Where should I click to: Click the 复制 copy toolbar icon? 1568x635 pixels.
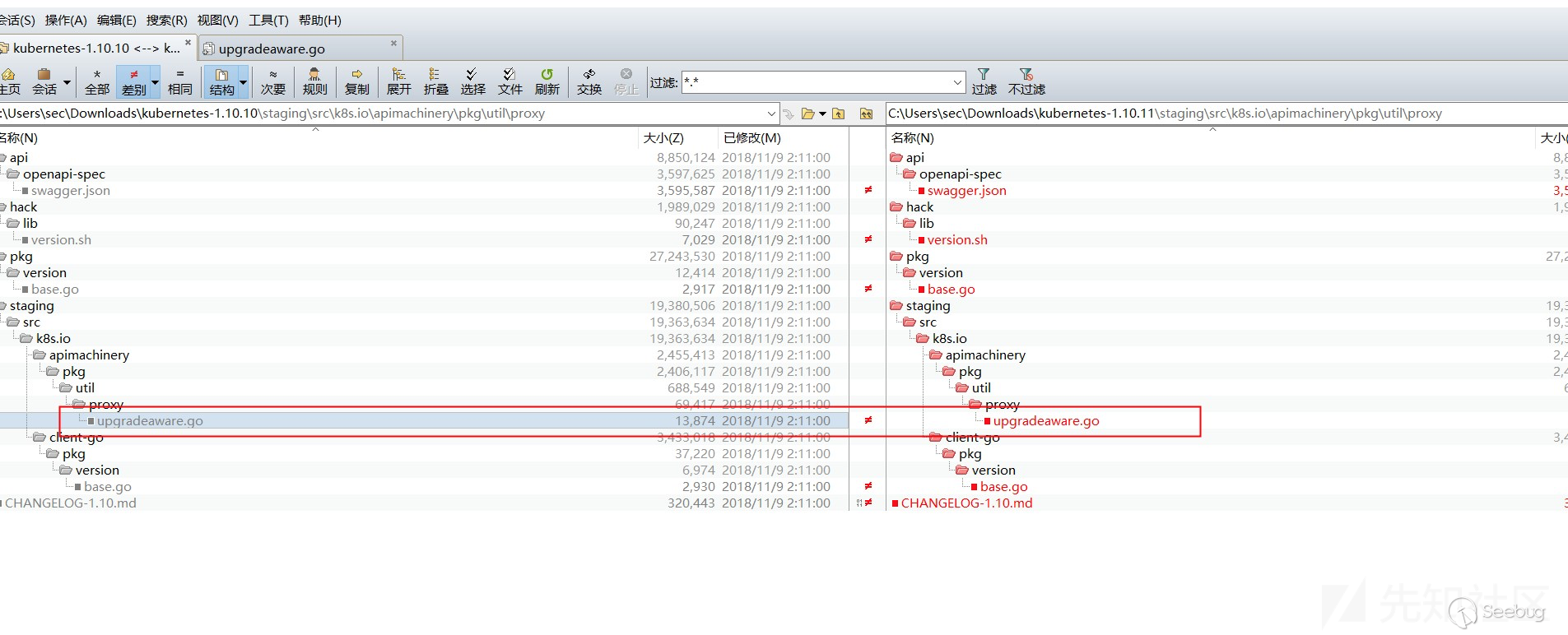[x=357, y=81]
